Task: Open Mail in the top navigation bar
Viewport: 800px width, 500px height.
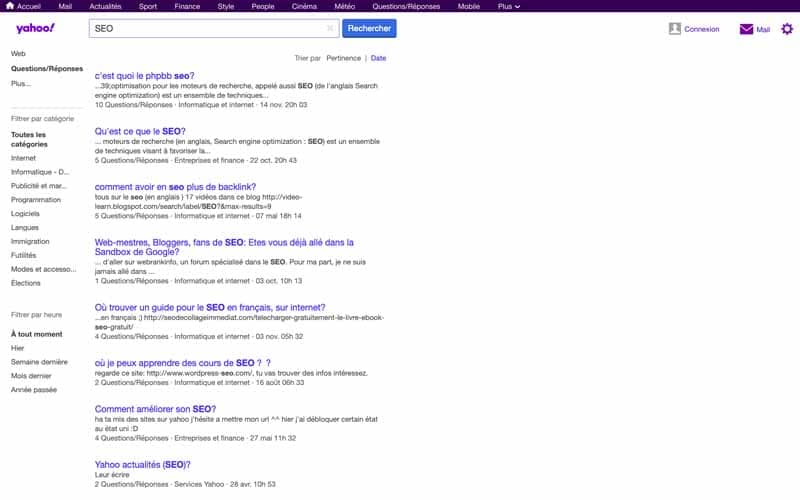Action: coord(65,6)
